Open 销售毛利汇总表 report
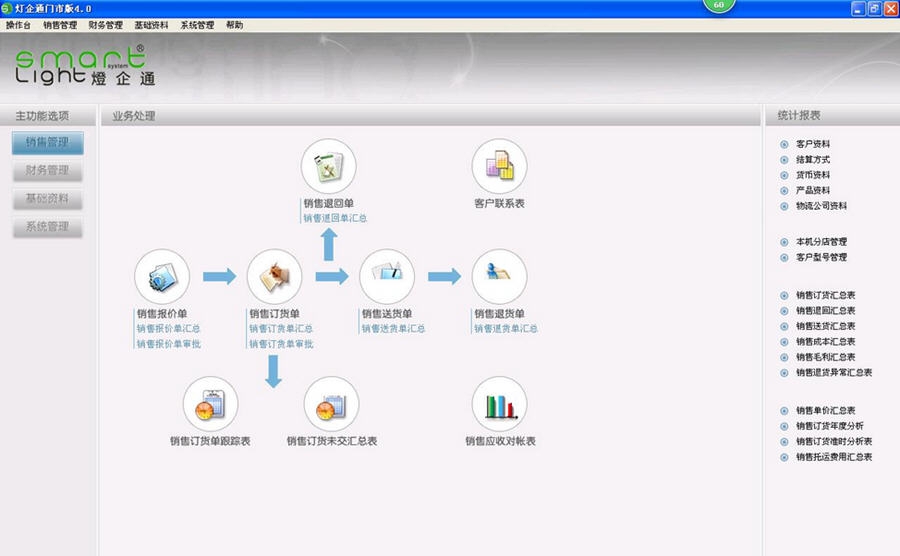The width and height of the screenshot is (900, 556). coord(825,357)
